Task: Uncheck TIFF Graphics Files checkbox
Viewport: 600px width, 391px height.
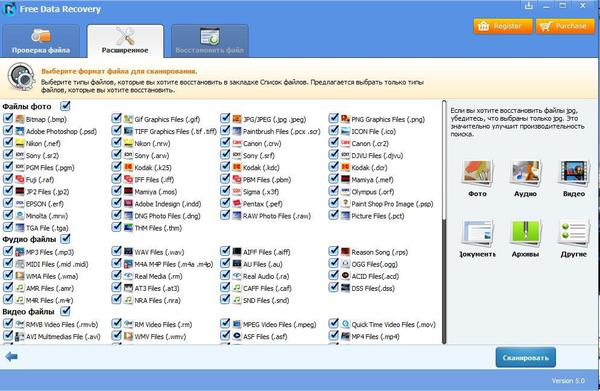Action: point(116,130)
